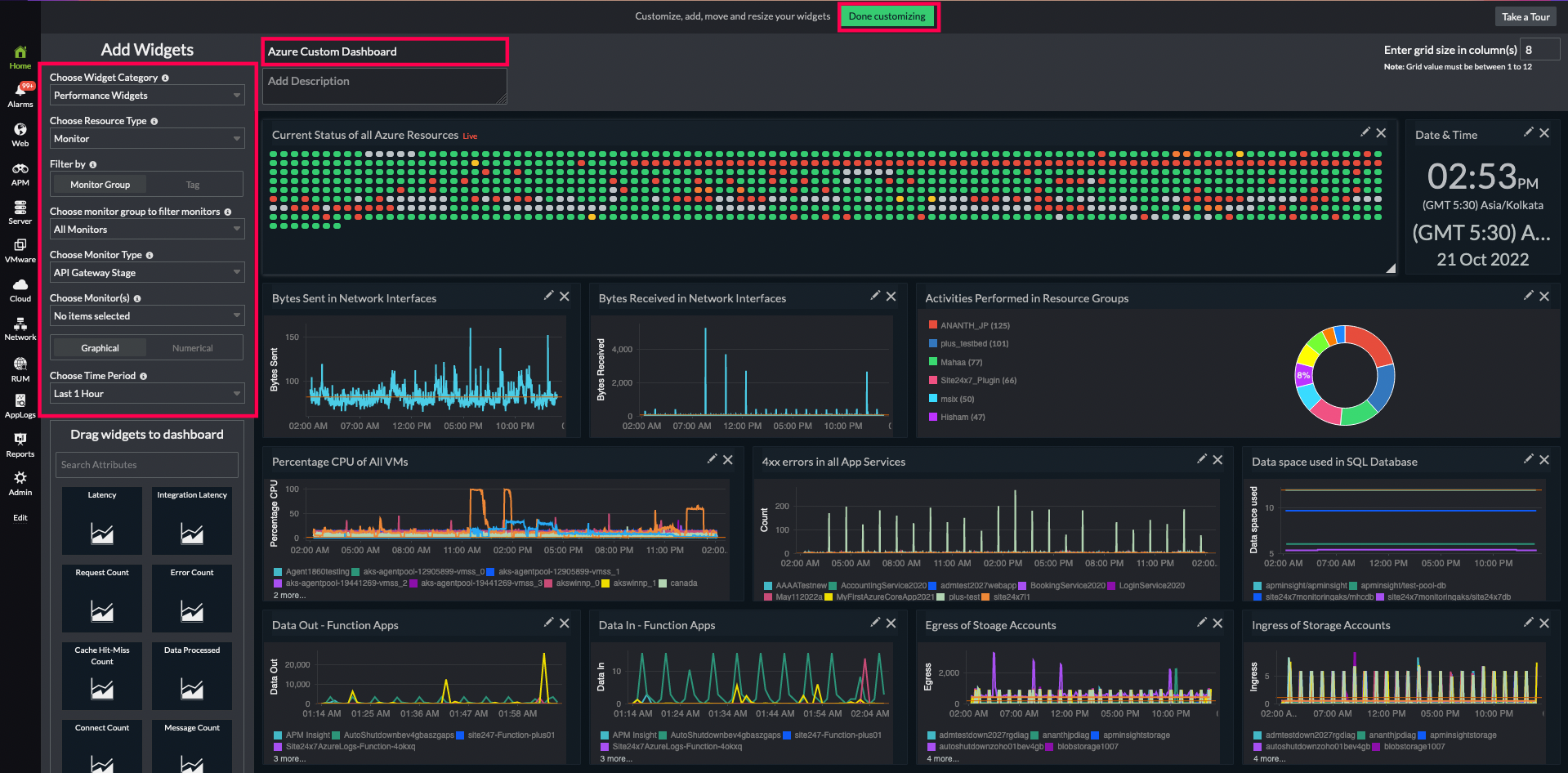
Task: Click the Done customizing button
Action: pos(888,16)
